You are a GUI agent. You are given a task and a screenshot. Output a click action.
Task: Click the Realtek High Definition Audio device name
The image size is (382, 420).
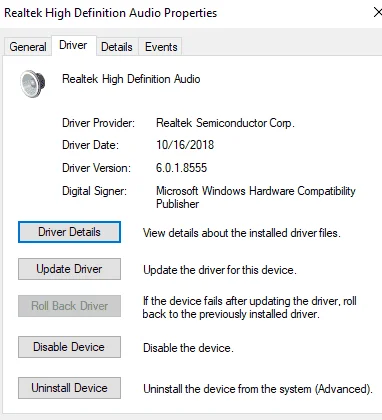(131, 79)
